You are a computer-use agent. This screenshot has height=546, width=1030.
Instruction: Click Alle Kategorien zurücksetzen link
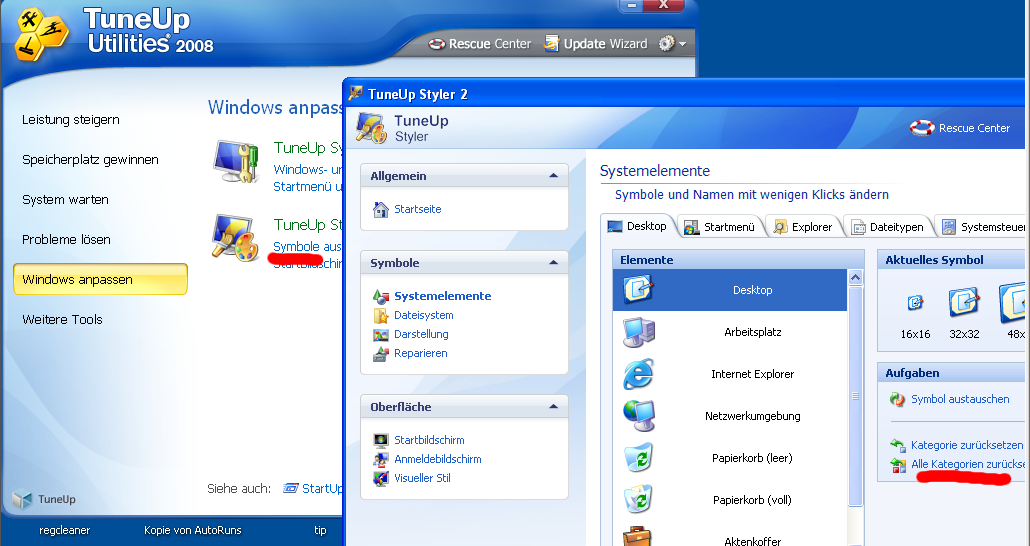[968, 464]
